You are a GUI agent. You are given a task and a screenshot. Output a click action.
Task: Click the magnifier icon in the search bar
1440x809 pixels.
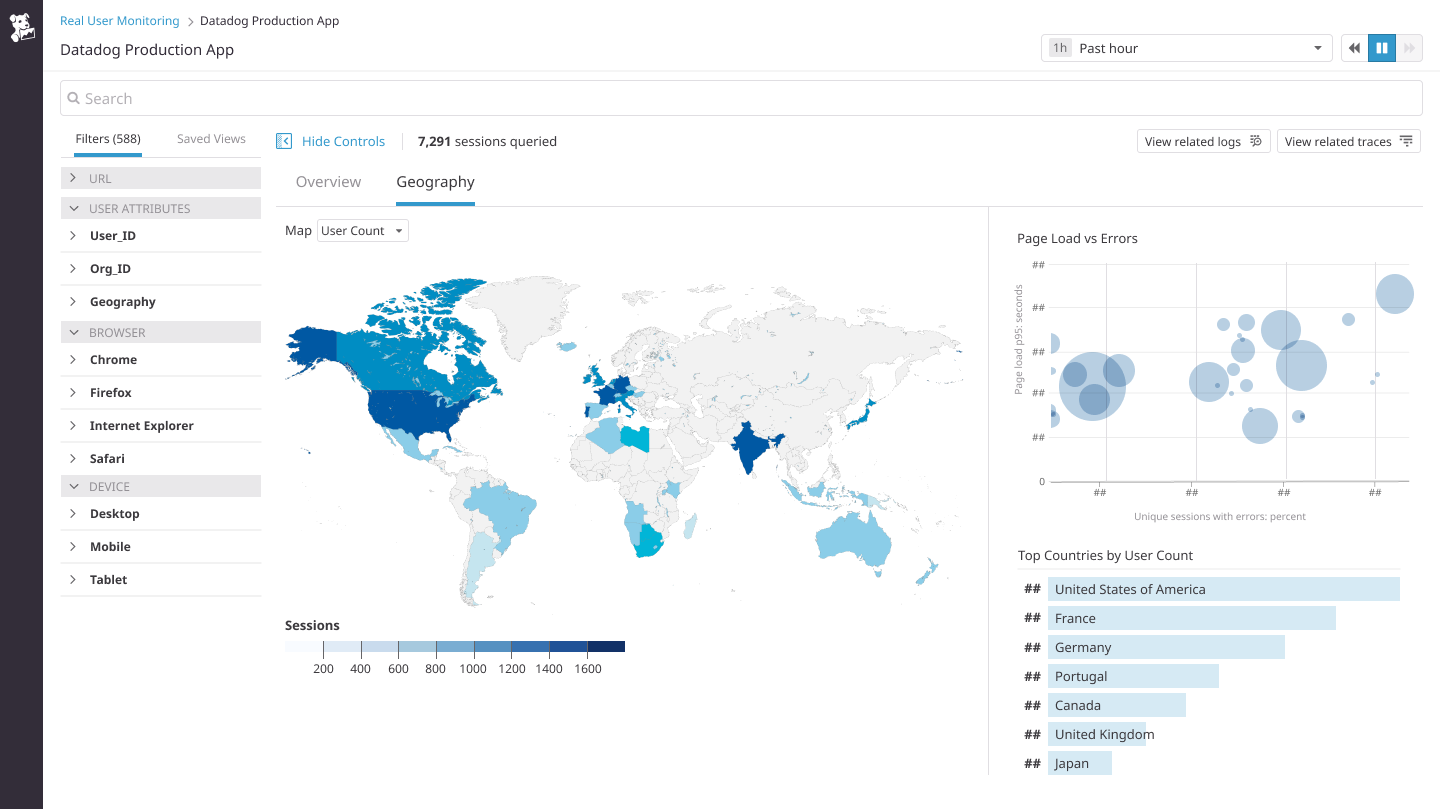coord(74,98)
